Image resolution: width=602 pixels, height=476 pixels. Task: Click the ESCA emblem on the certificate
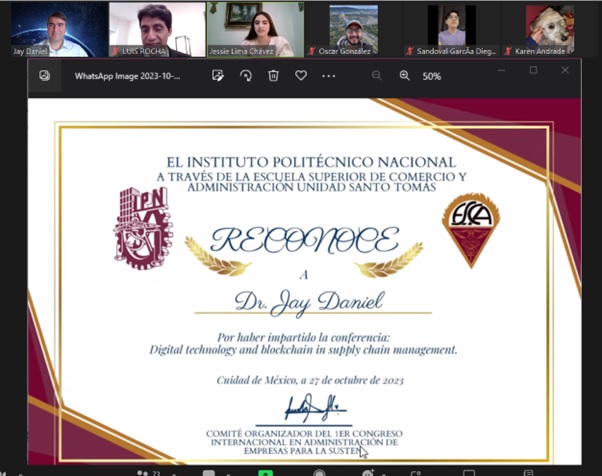pos(471,230)
